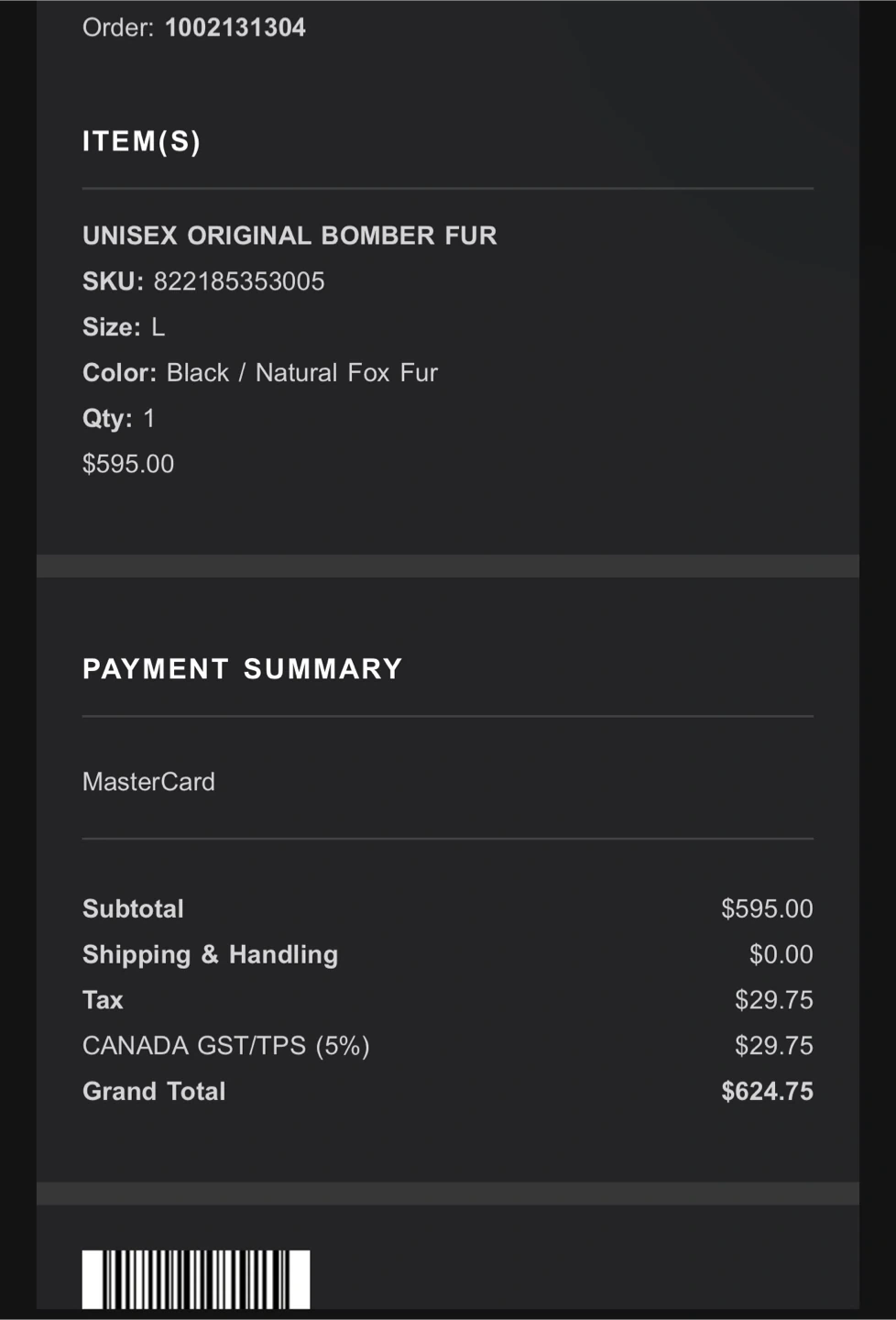
Task: Click the item price under Qty
Action: click(x=128, y=464)
